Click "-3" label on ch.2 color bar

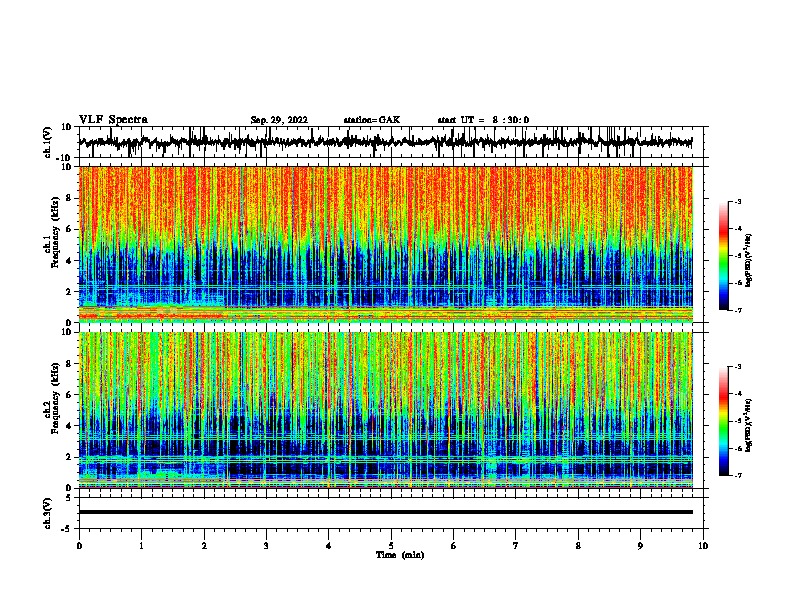coord(737,367)
